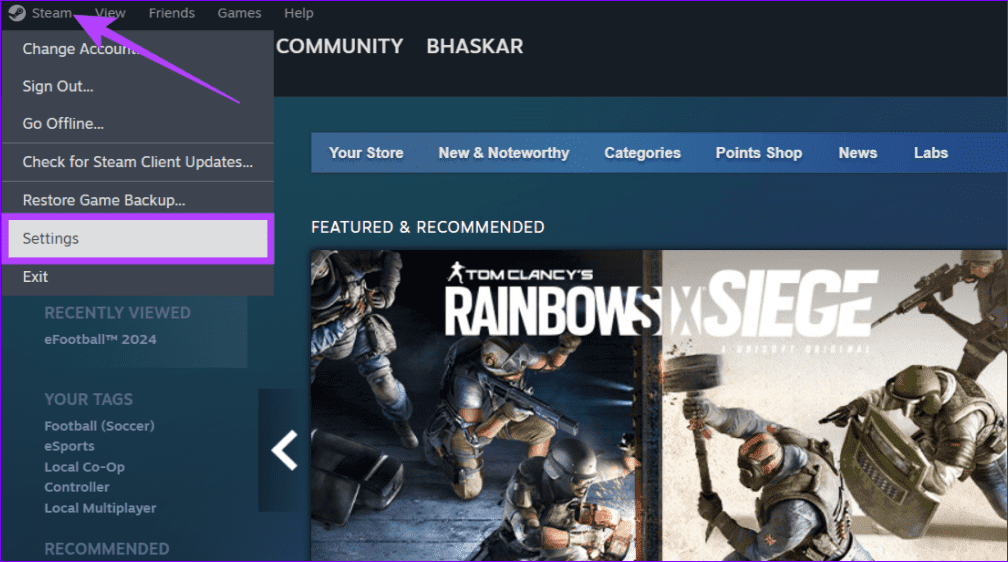Open the Steam menu label
This screenshot has height=562, width=1008.
point(51,13)
